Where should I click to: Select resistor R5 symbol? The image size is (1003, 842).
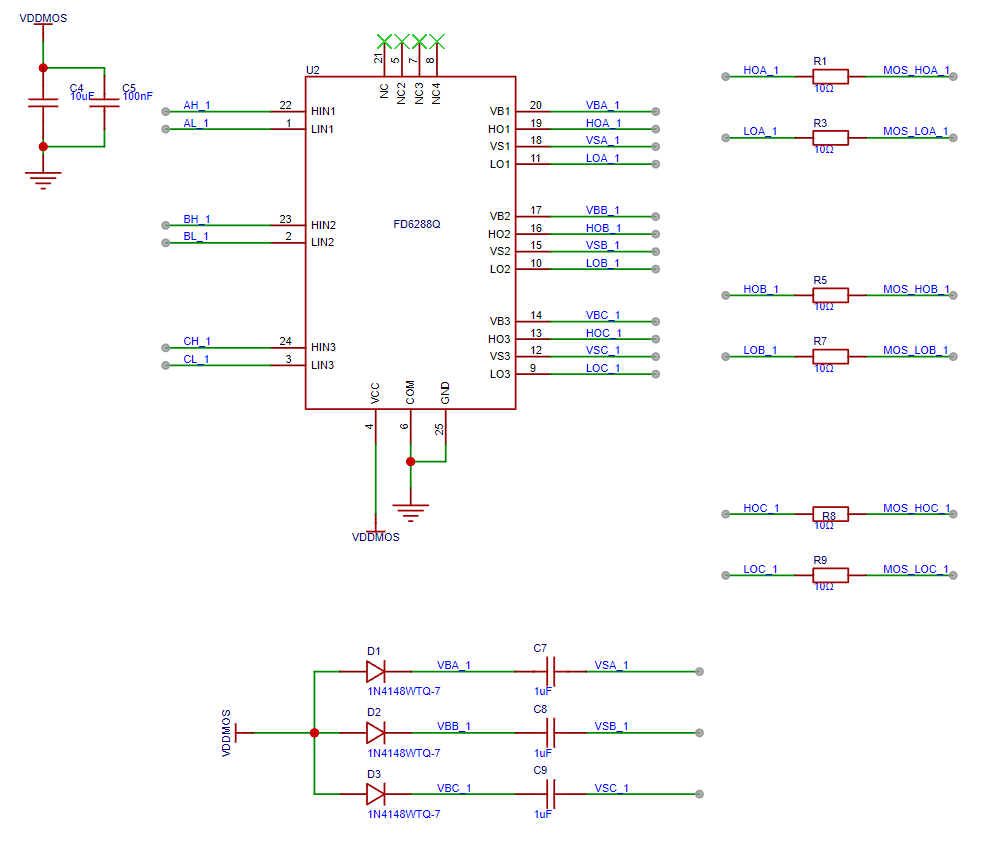tap(830, 295)
